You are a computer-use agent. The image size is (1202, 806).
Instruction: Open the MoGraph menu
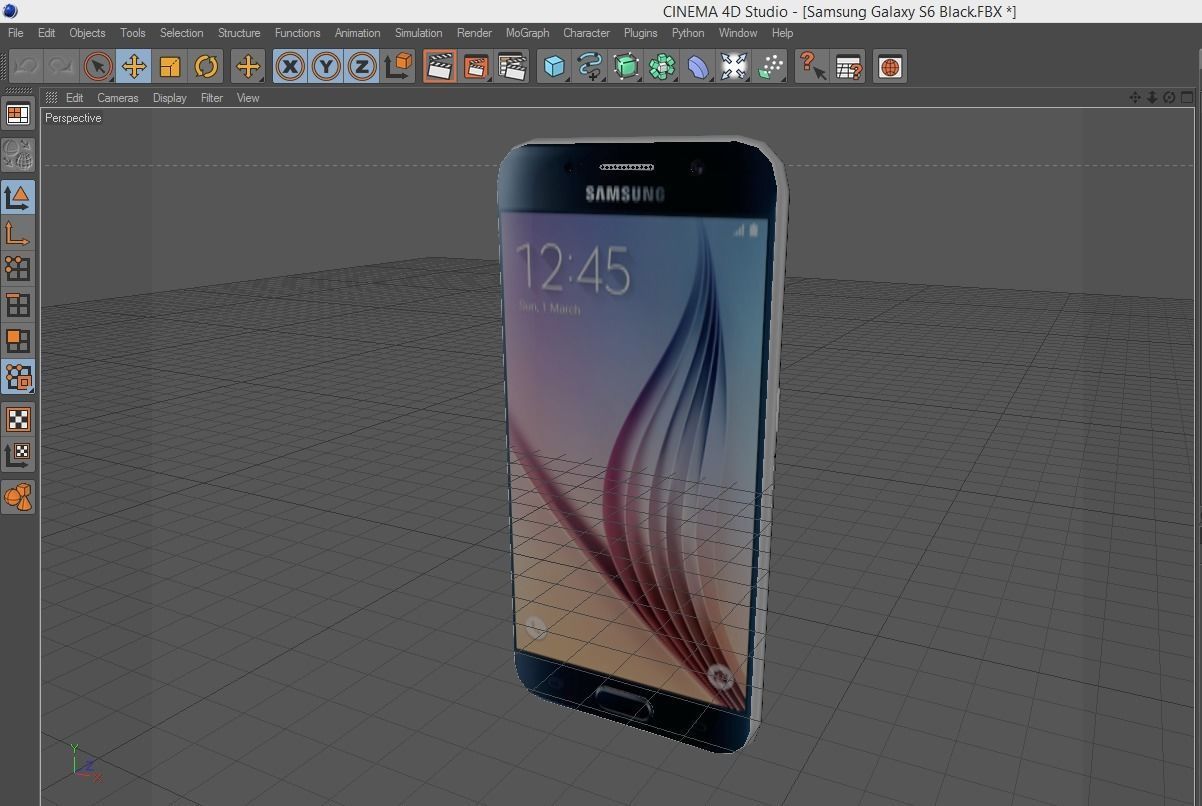pyautogui.click(x=527, y=33)
